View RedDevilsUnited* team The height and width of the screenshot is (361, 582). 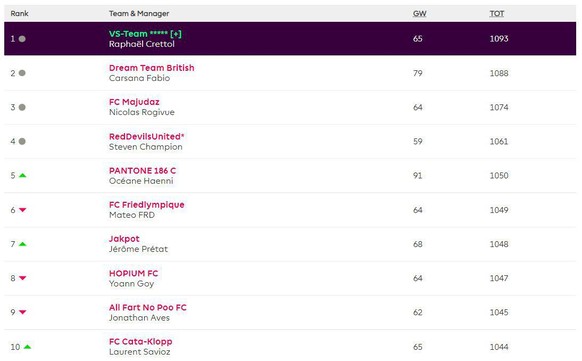click(x=147, y=136)
